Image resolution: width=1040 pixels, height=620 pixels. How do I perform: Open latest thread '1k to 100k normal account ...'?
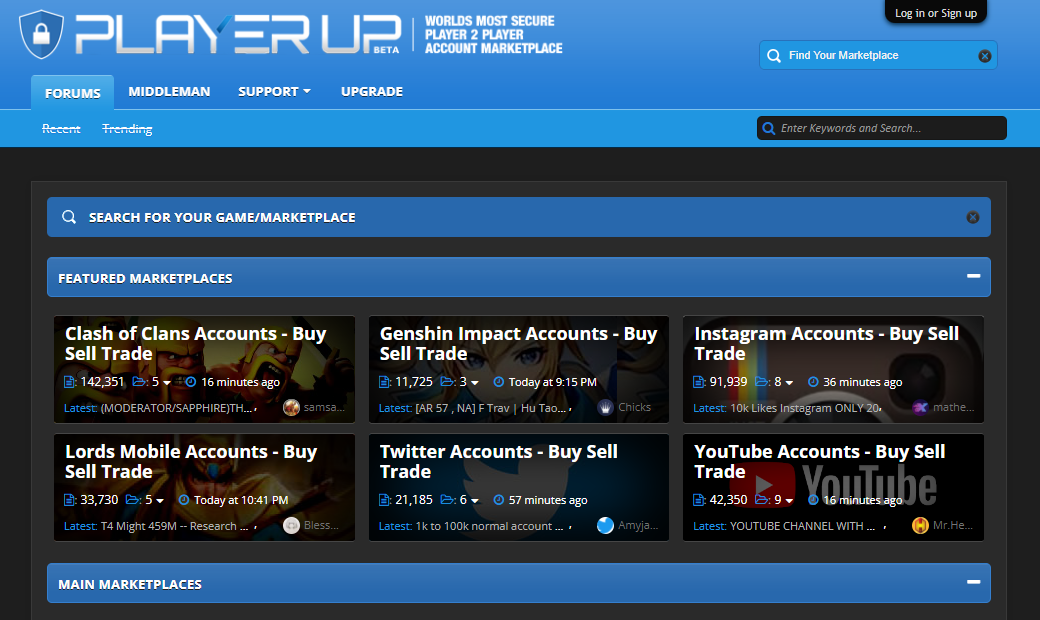tap(489, 526)
